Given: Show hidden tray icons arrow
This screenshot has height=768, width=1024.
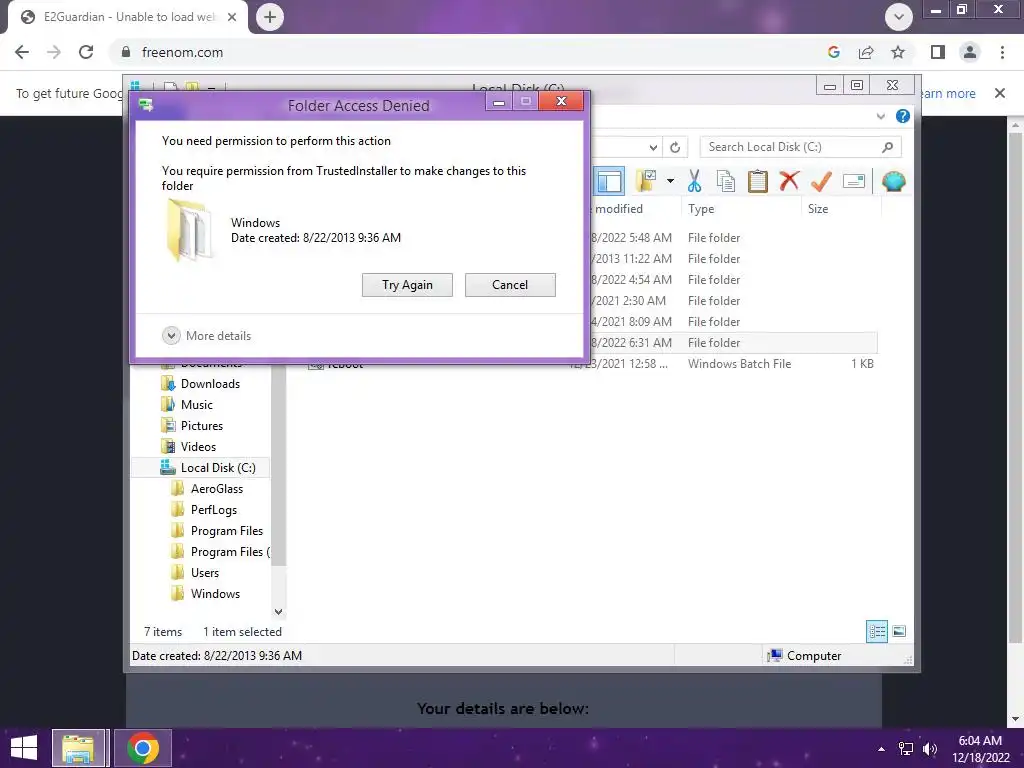Looking at the screenshot, I should point(882,749).
